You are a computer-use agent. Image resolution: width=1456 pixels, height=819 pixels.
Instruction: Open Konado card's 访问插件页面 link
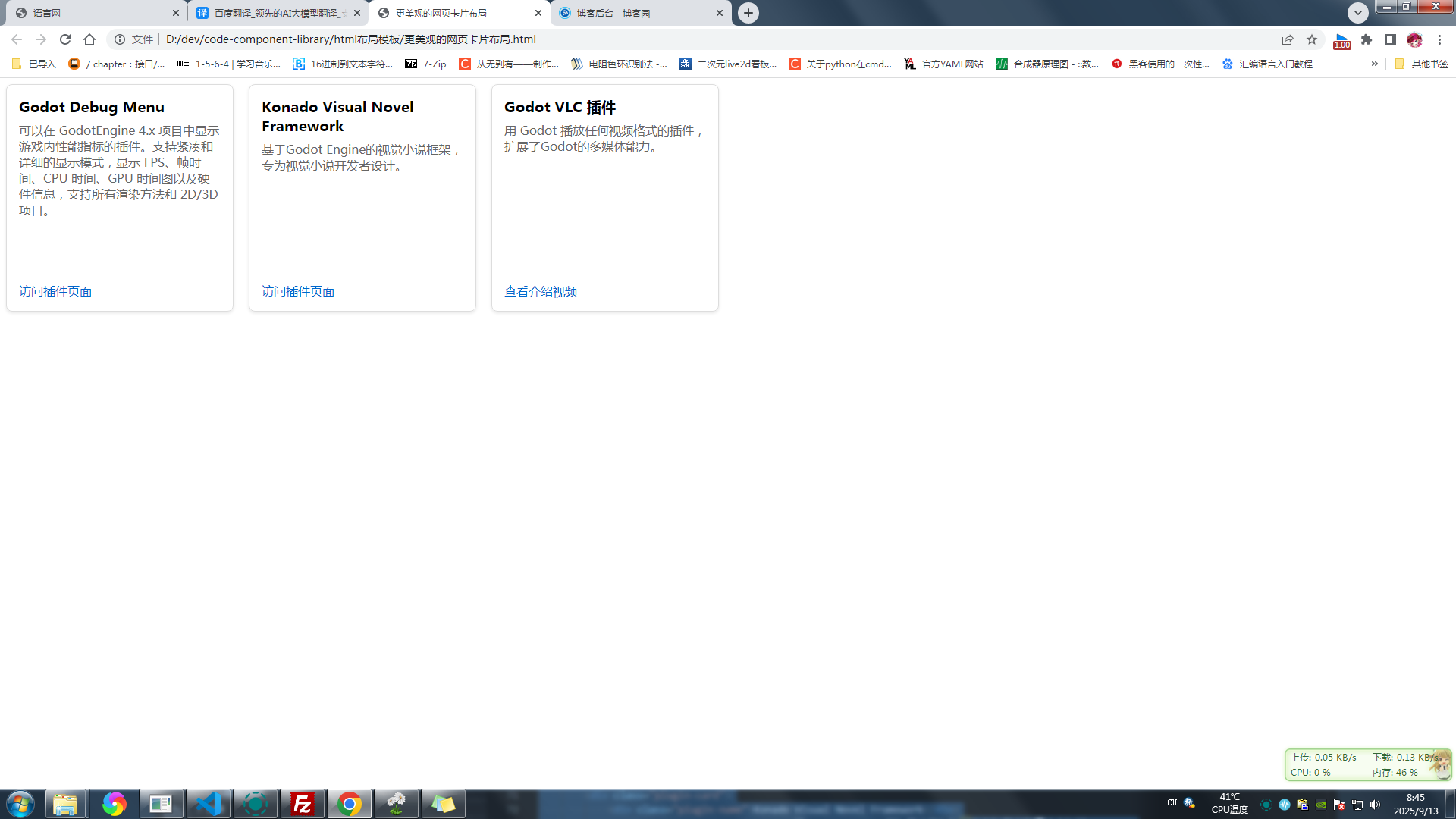coord(298,291)
